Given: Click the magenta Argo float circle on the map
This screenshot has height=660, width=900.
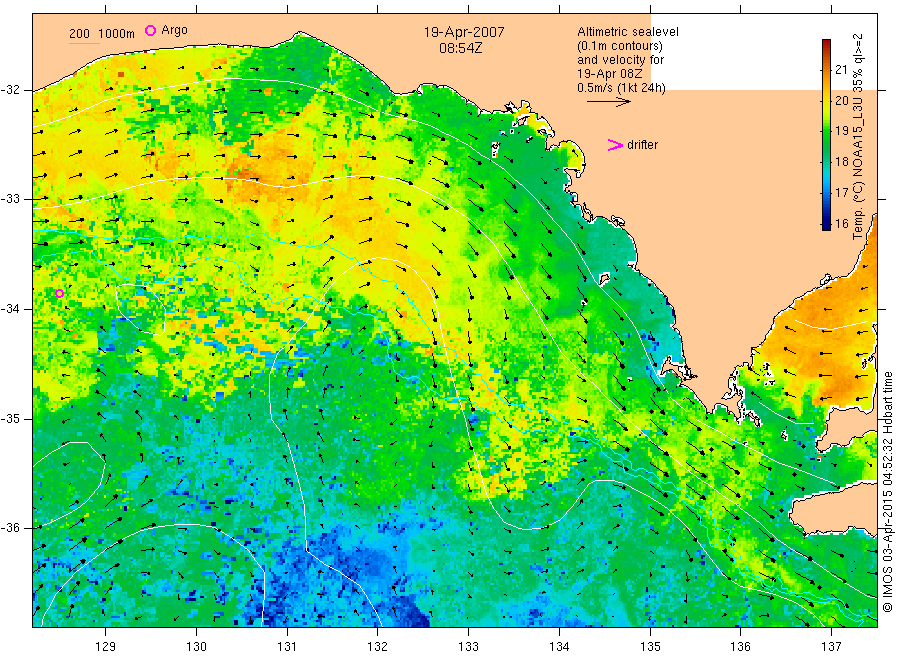Looking at the screenshot, I should pos(59,293).
